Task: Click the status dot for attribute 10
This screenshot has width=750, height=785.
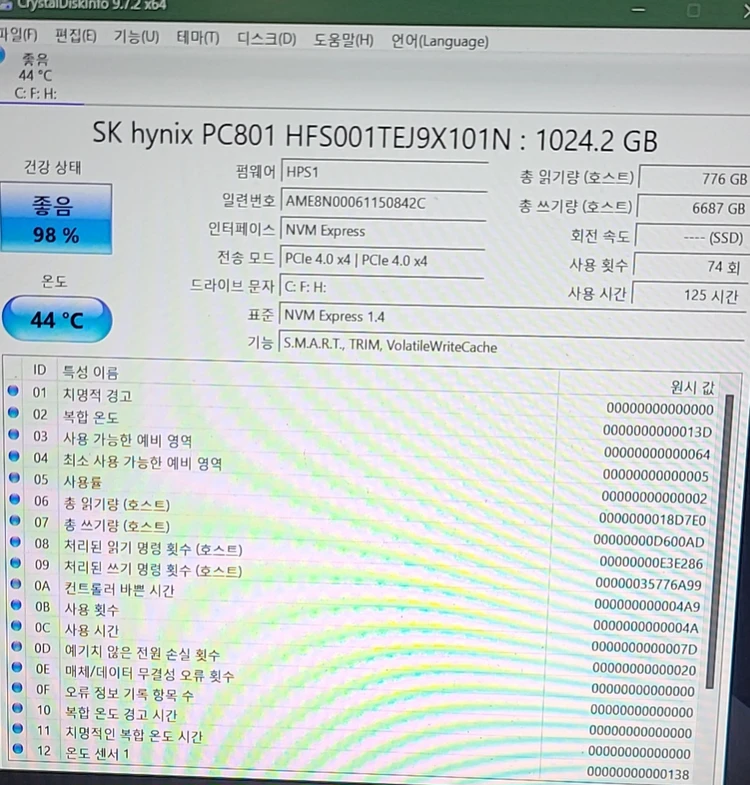Action: 18,708
